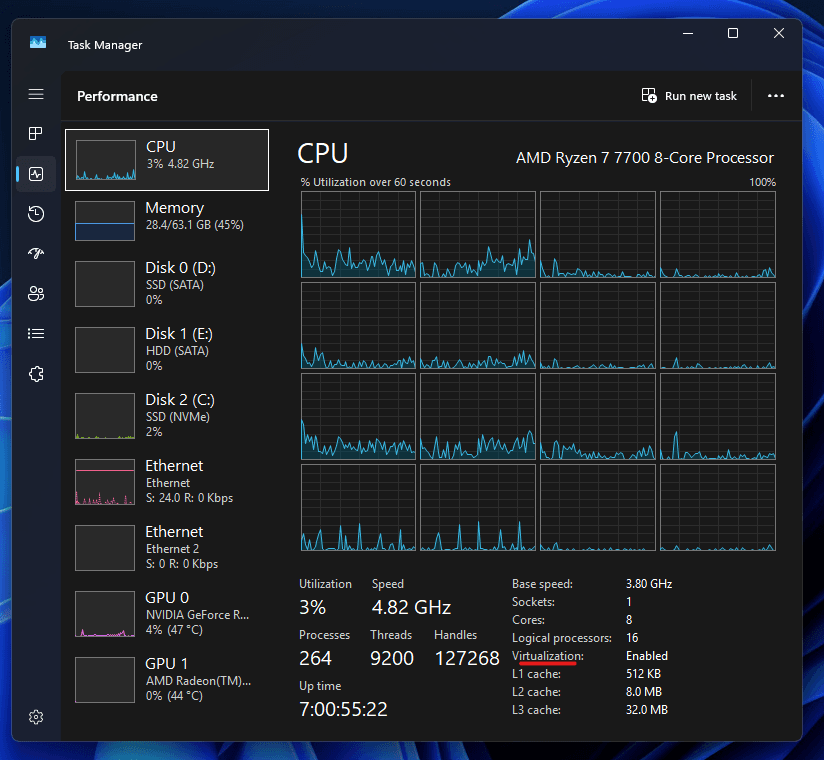Open the hamburger navigation menu
Viewport: 824px width, 760px height.
click(x=36, y=94)
